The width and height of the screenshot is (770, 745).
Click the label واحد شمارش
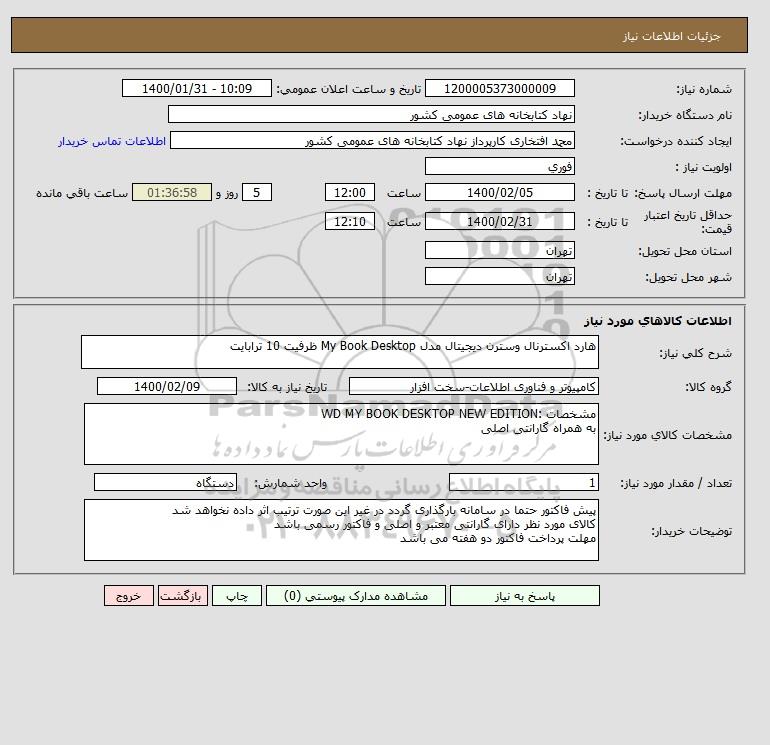click(x=290, y=483)
